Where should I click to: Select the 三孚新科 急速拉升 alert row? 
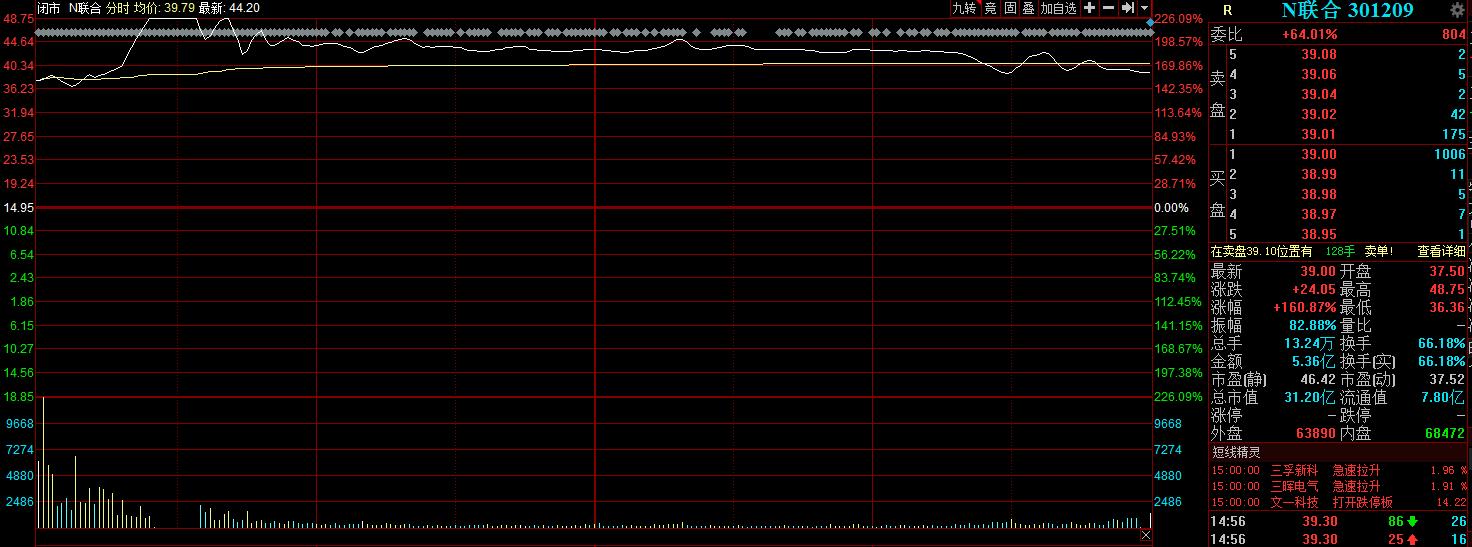[1340, 470]
